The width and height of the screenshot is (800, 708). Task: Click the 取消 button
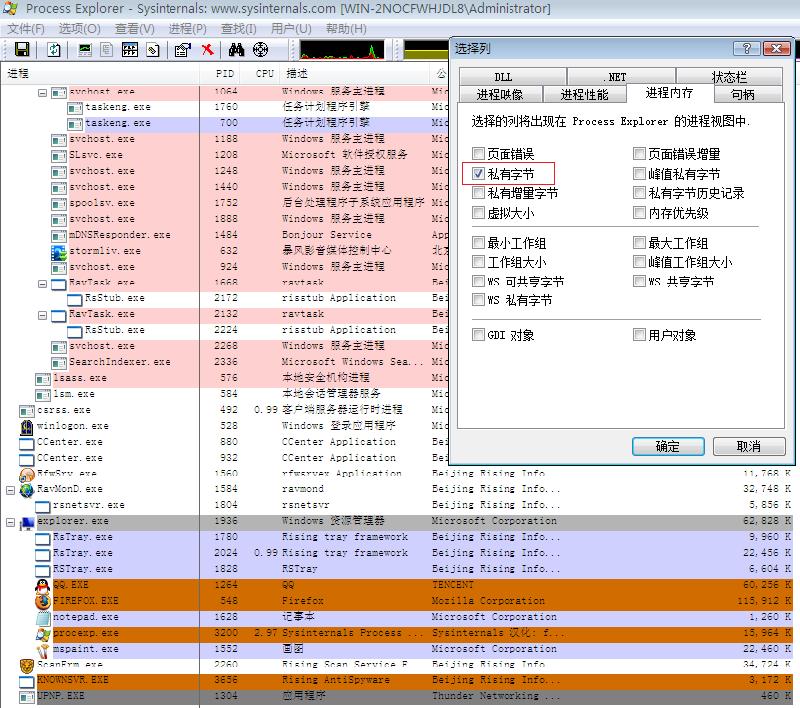pyautogui.click(x=748, y=446)
